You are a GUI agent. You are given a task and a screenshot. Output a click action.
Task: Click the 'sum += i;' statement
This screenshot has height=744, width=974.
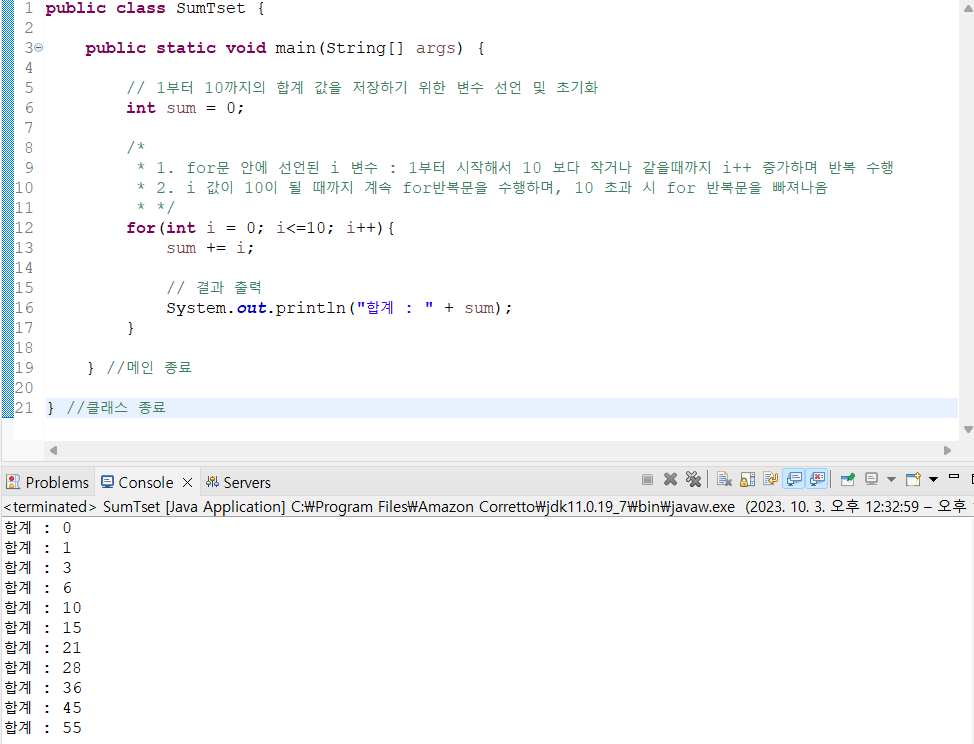pos(210,248)
